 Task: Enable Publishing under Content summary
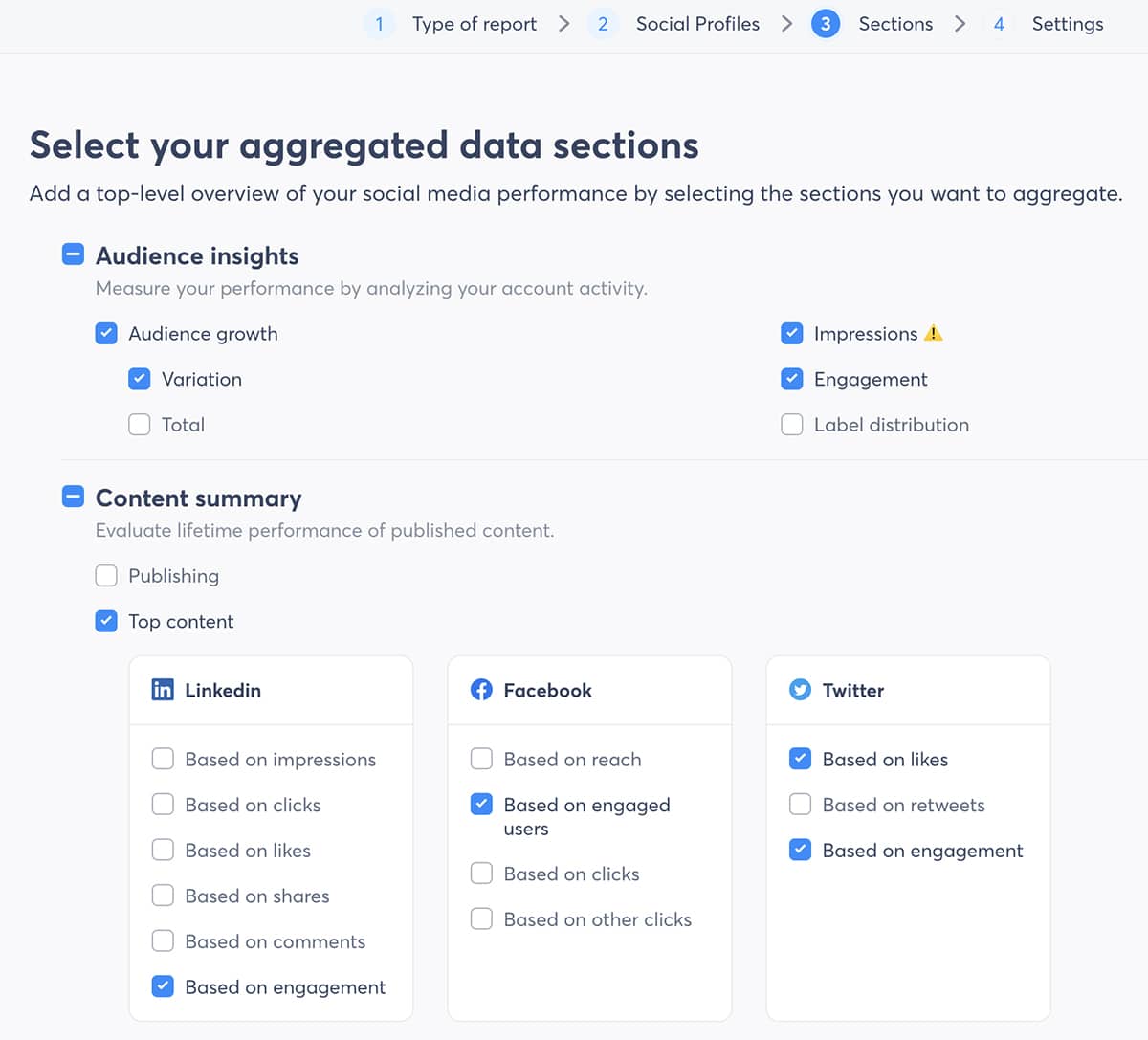106,575
